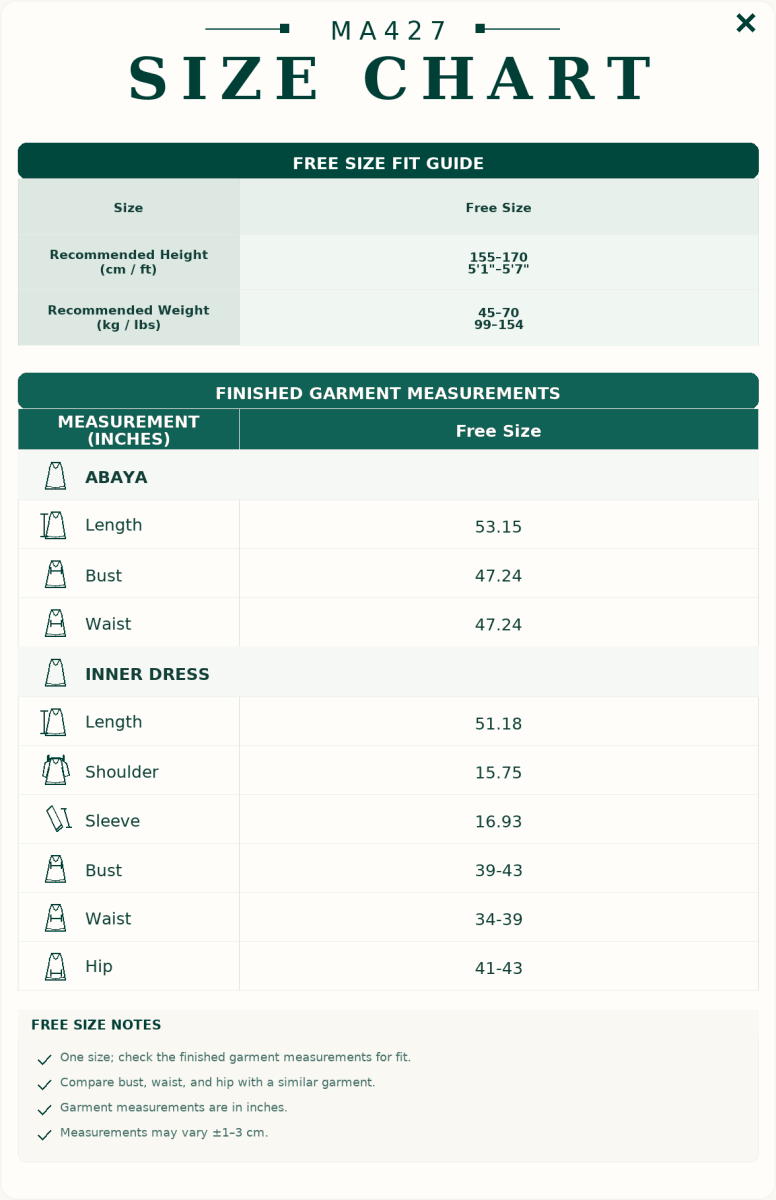Click the abaya Length measurement icon
Viewport: 776px width, 1200px height.
(x=53, y=525)
